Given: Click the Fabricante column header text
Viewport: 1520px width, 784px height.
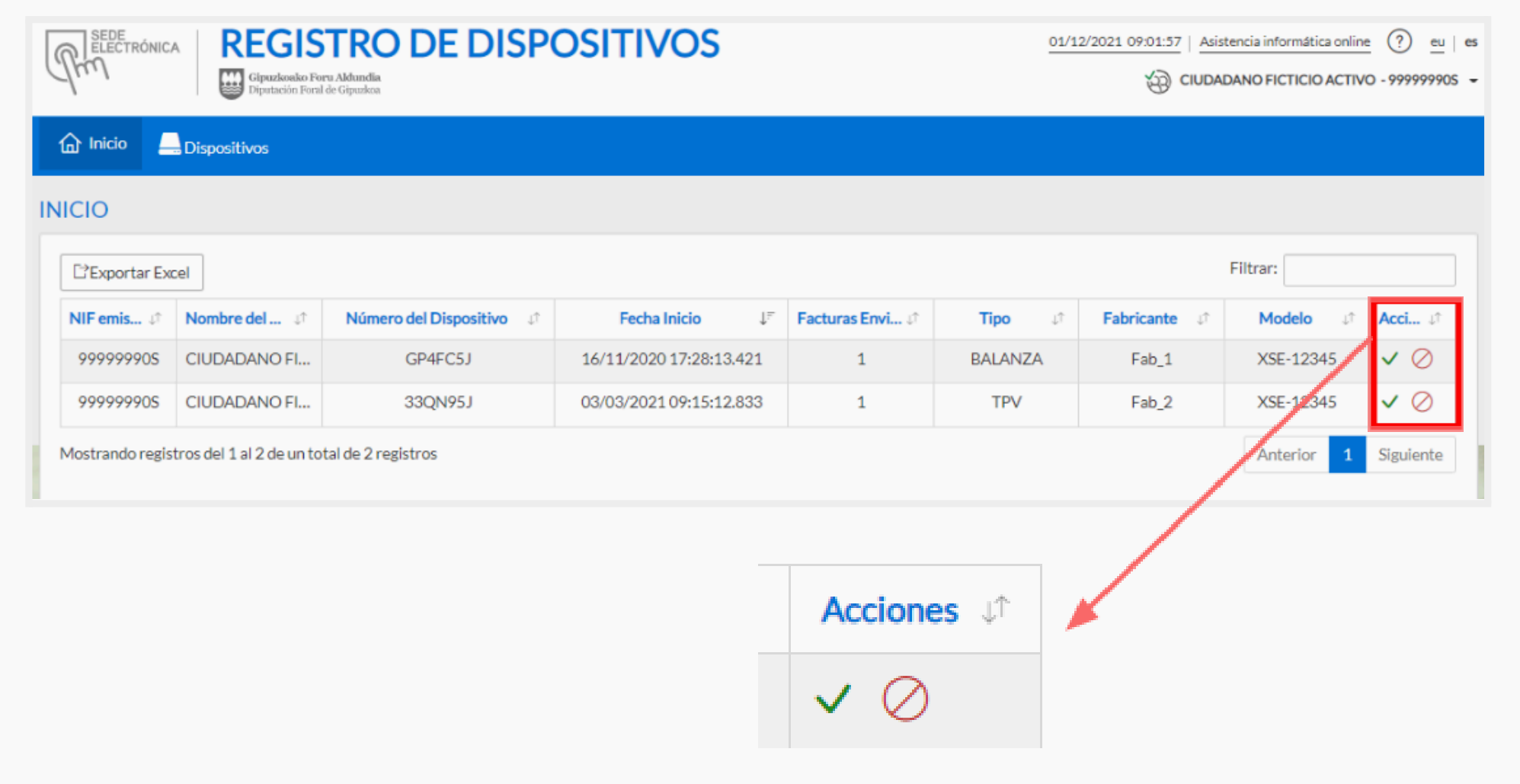Looking at the screenshot, I should click(x=1140, y=318).
